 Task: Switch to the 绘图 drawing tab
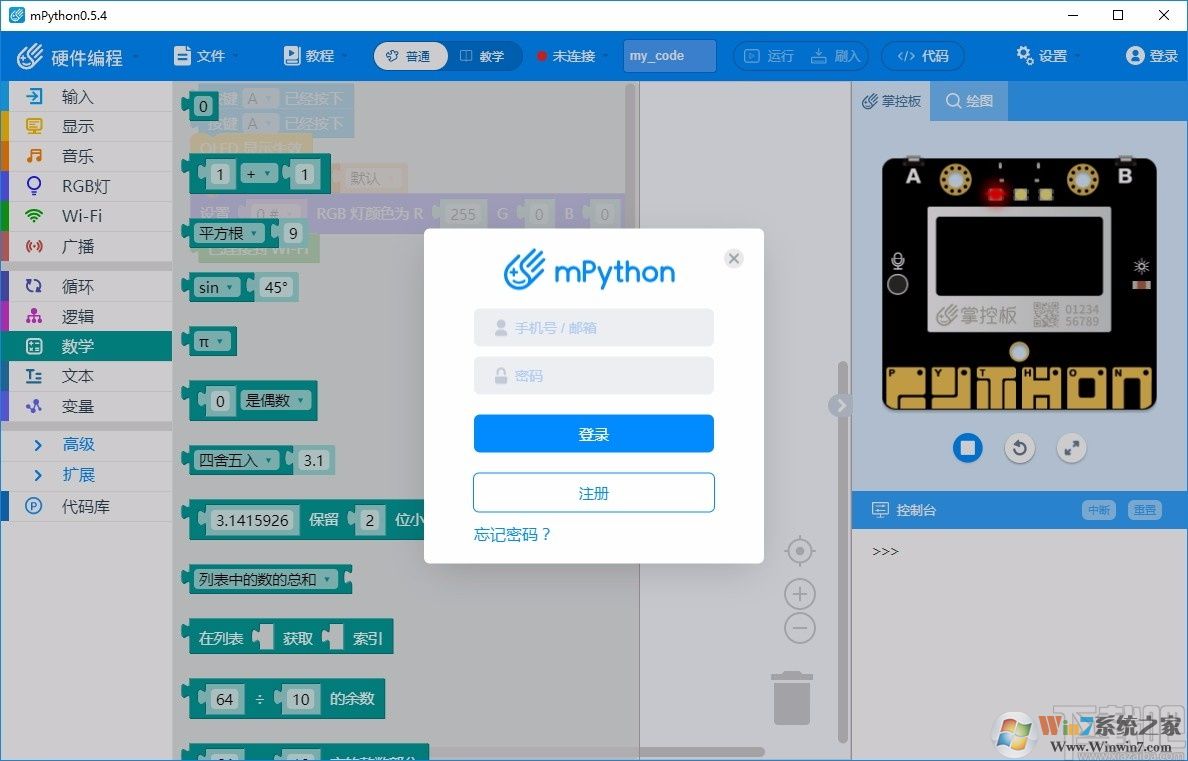[967, 100]
